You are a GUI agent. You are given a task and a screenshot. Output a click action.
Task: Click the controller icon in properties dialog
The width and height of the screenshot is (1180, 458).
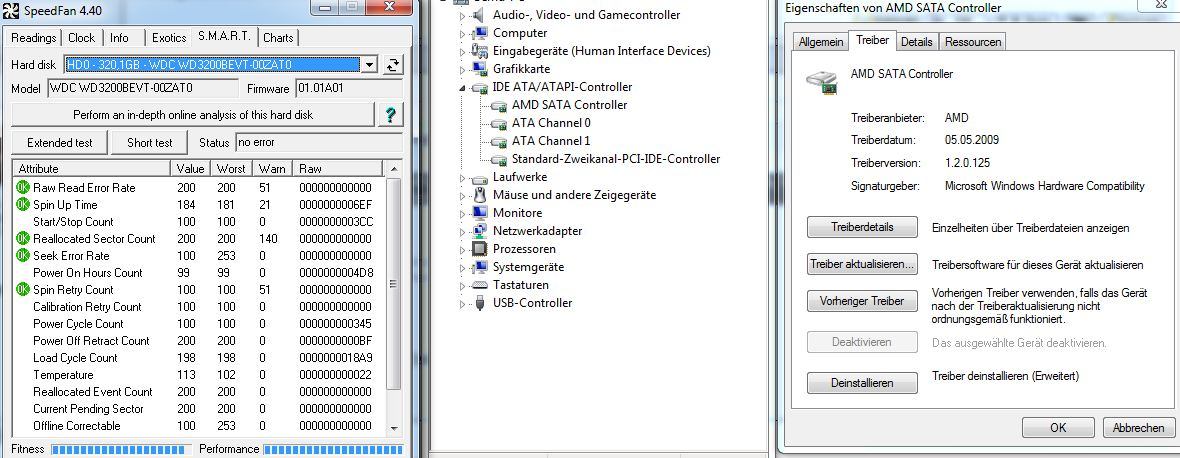(x=821, y=80)
